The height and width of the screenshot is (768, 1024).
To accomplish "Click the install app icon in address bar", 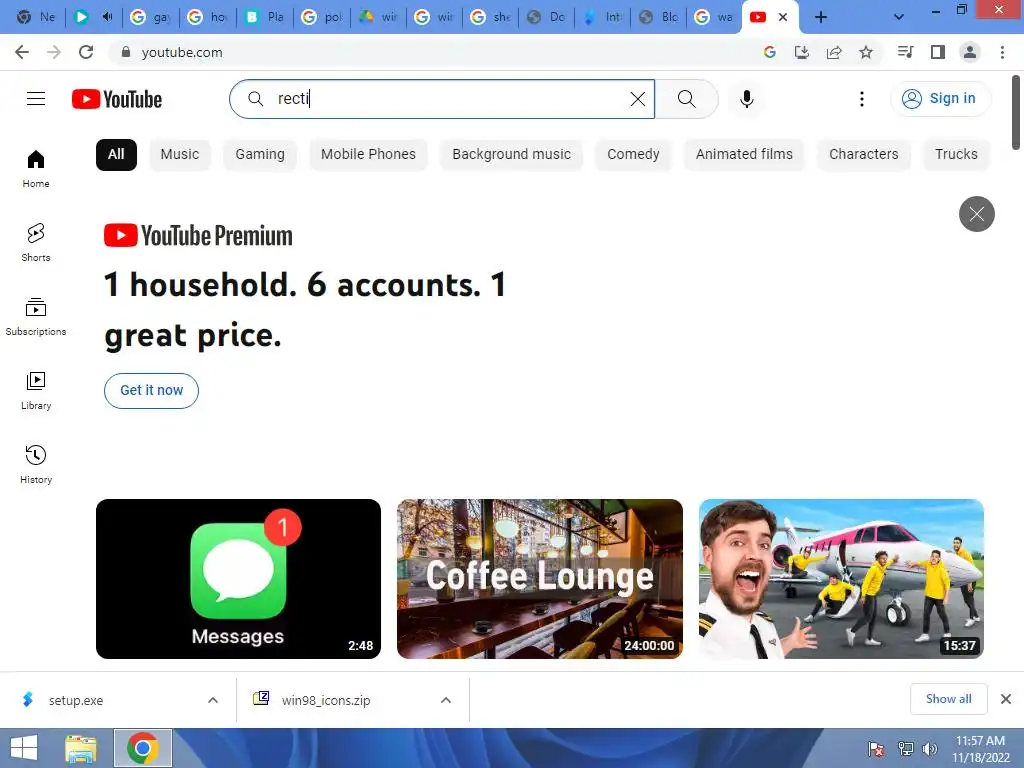I will (802, 52).
